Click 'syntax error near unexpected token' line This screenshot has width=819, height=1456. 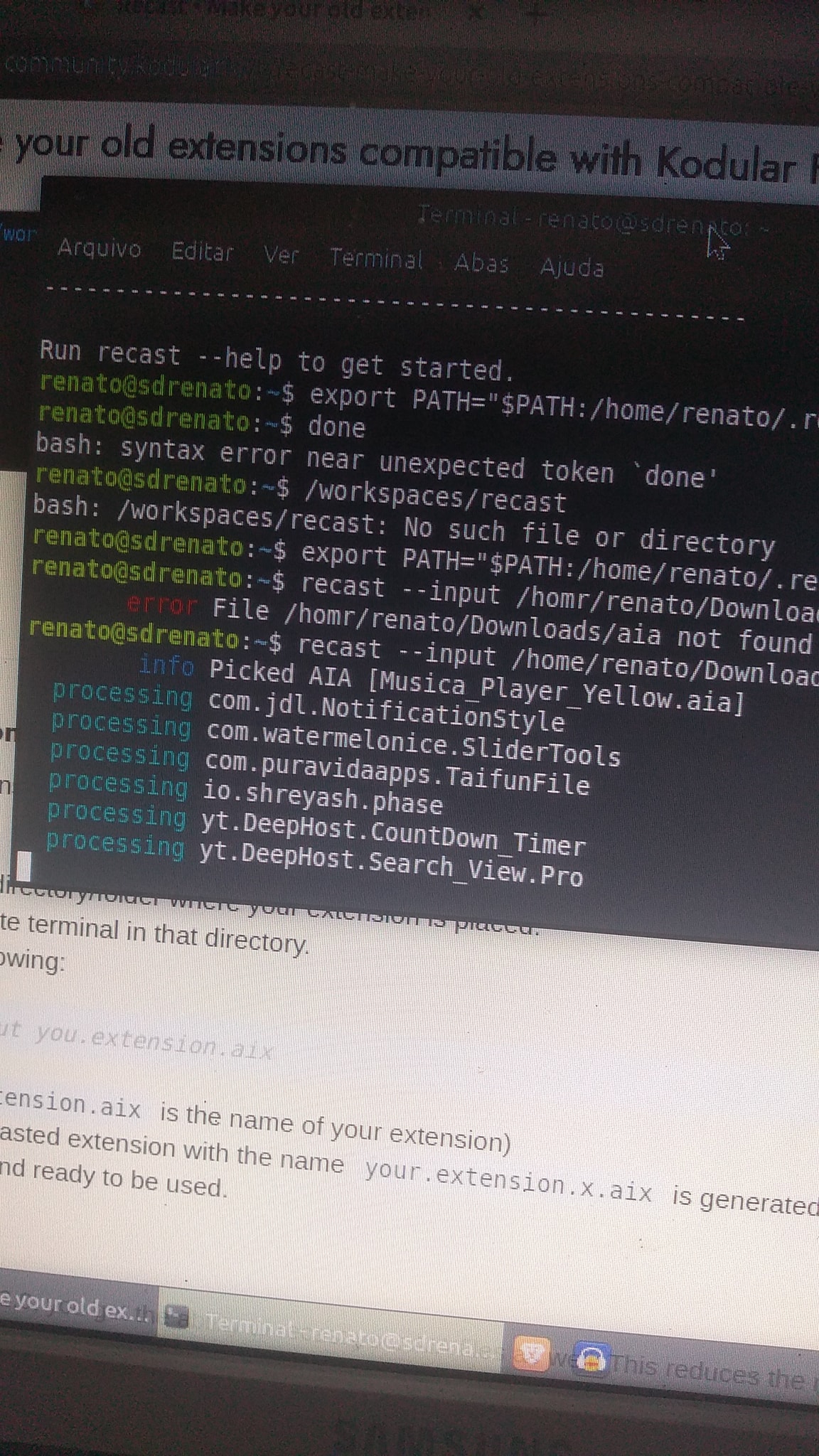click(375, 461)
